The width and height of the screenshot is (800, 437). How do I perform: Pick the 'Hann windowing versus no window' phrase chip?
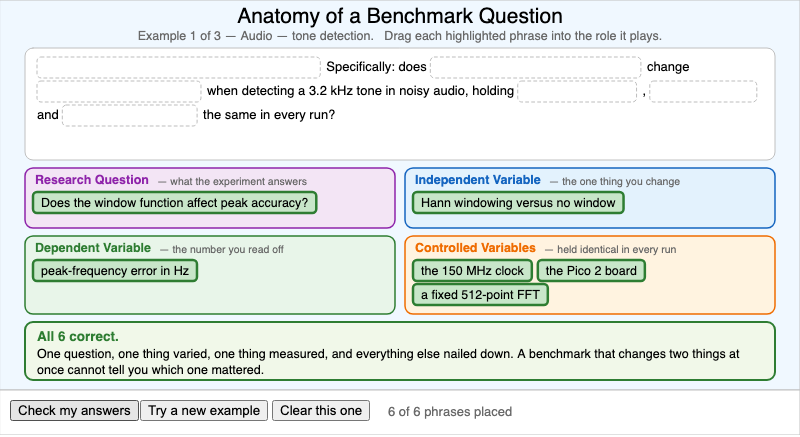point(518,203)
